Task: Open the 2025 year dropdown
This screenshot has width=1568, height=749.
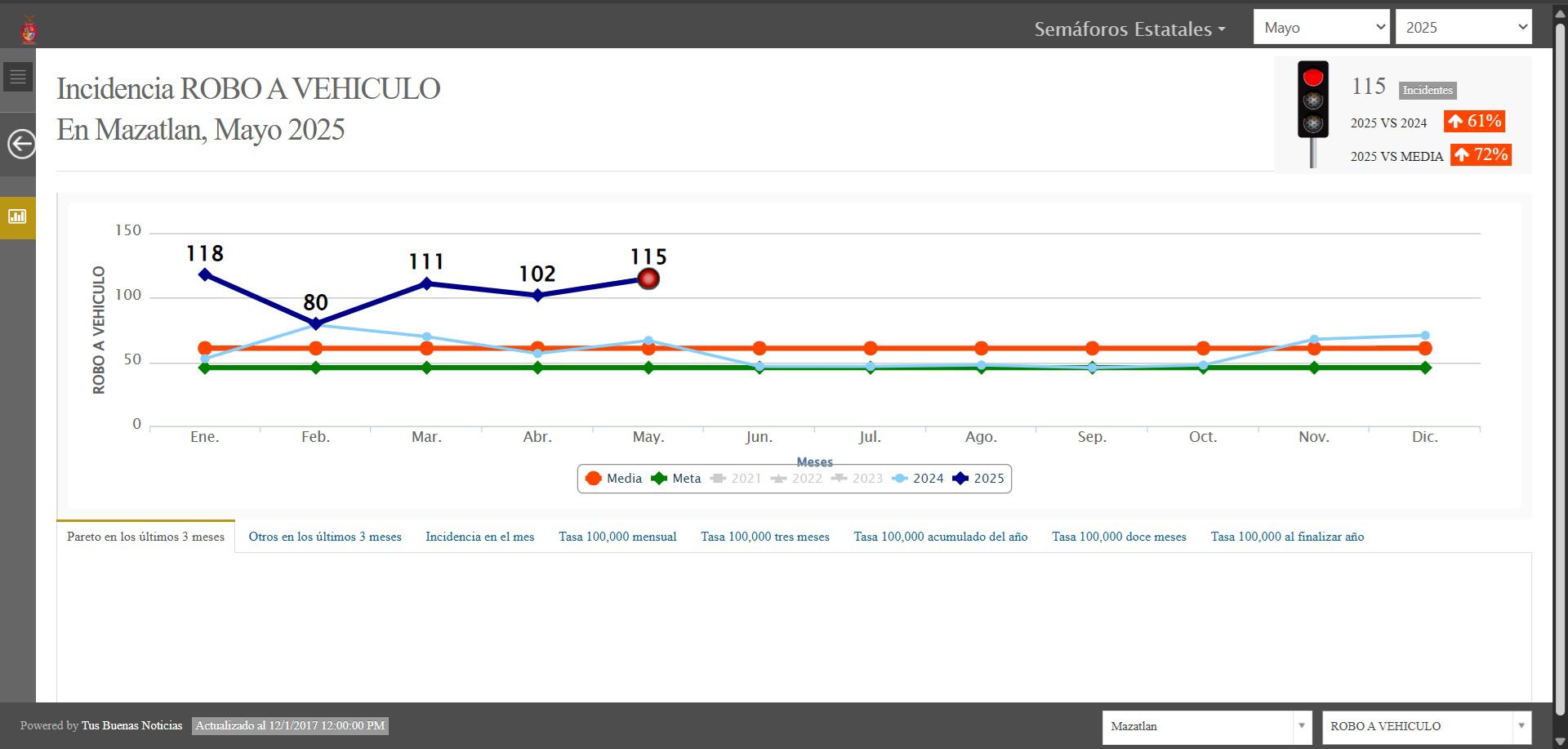Action: (x=1463, y=28)
